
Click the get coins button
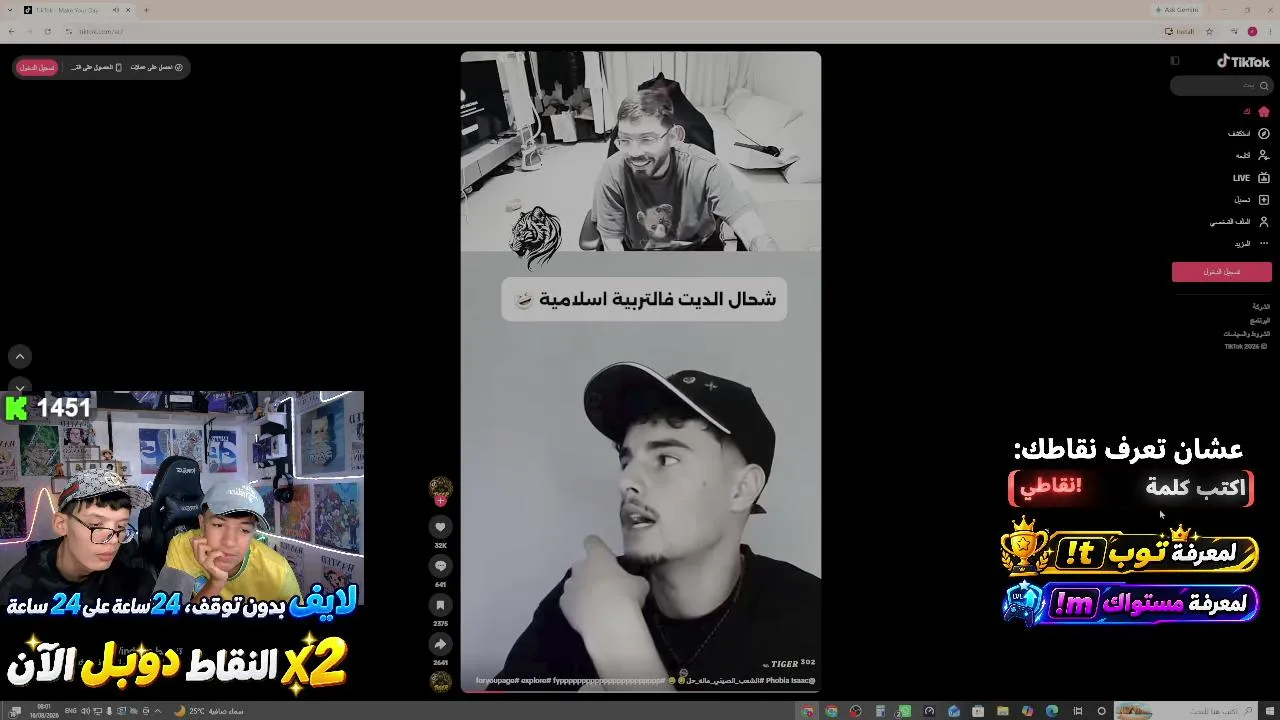click(157, 67)
